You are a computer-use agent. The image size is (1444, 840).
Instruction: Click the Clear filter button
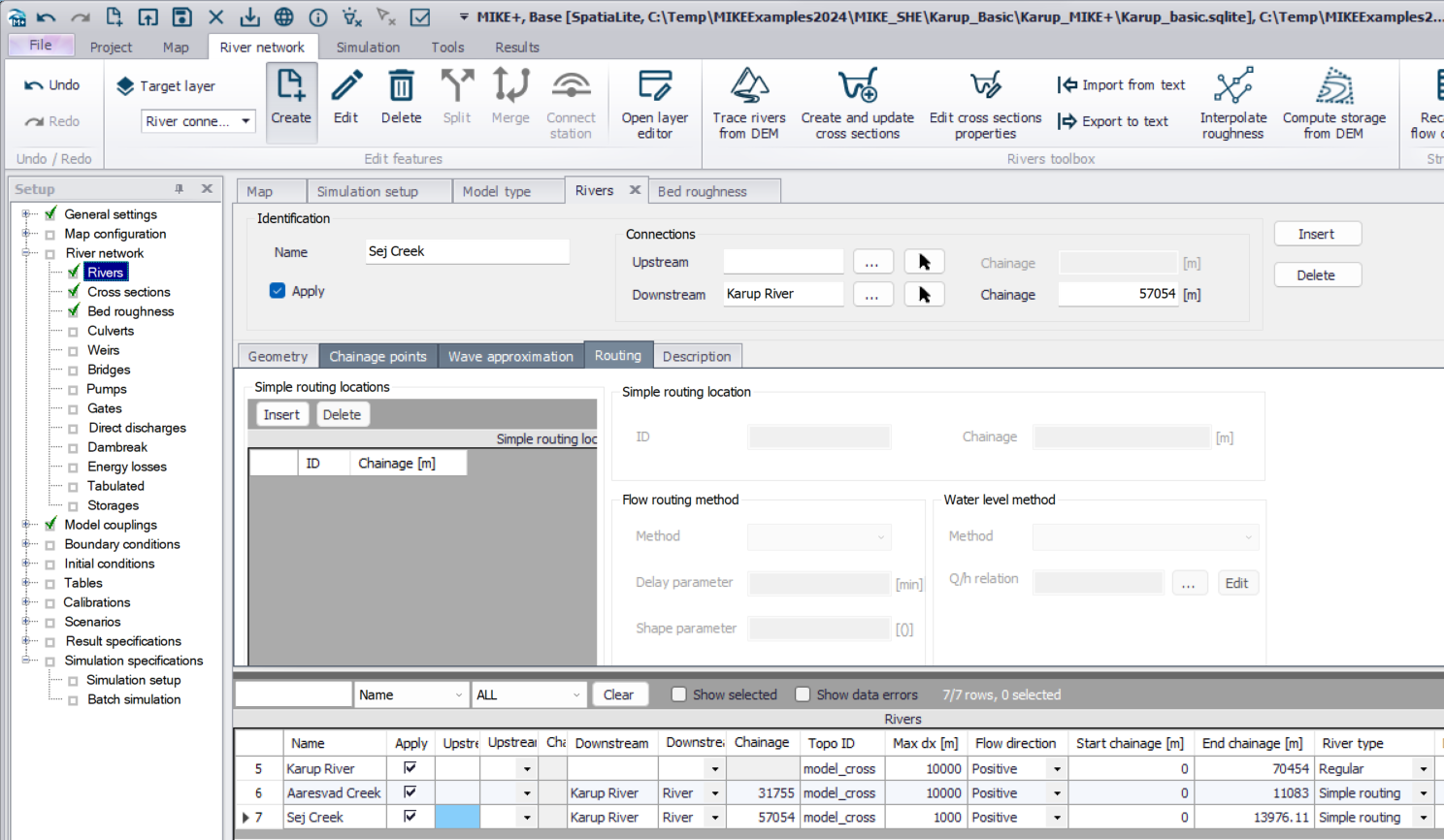pos(619,695)
